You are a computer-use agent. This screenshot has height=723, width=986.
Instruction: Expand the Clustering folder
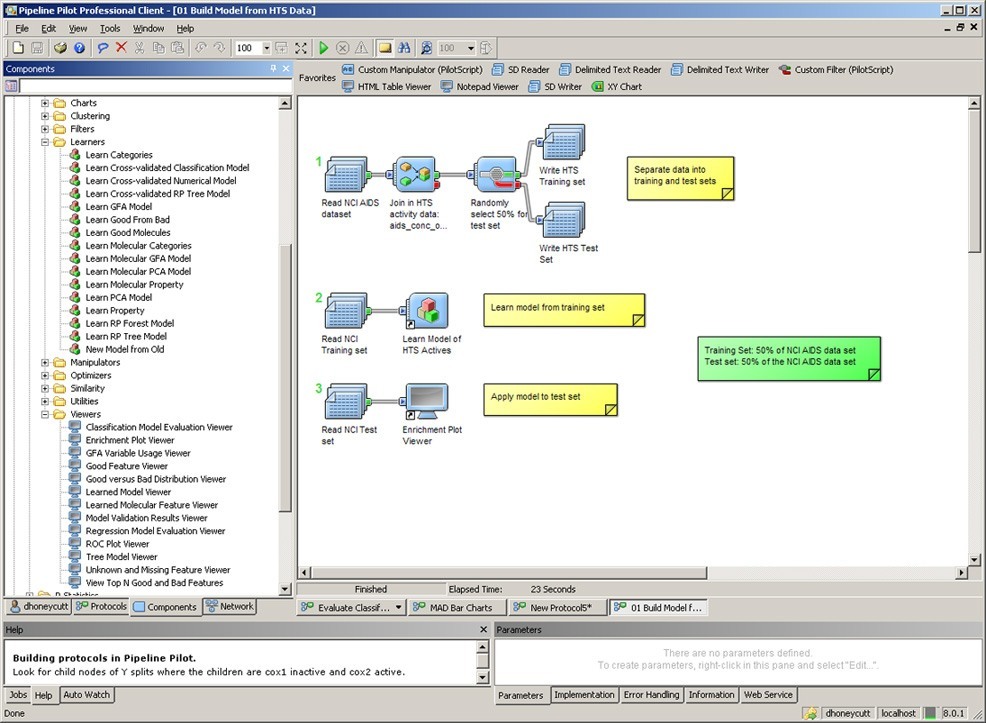(45, 116)
